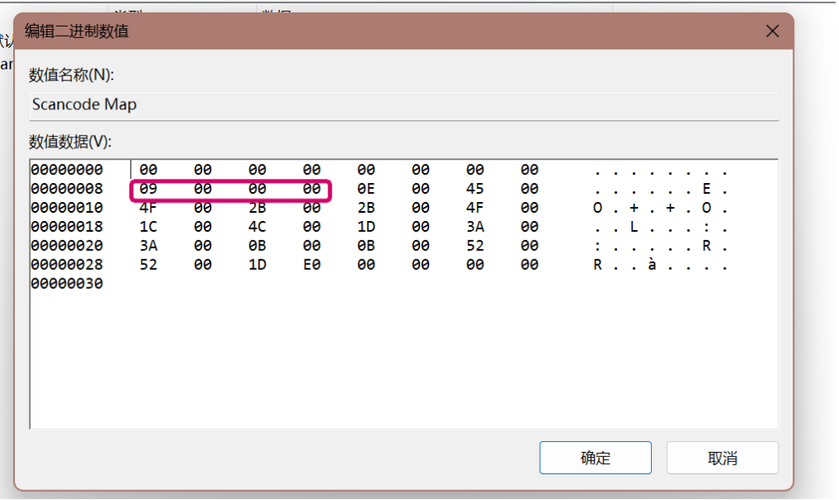Click the offset label 00000000

coord(66,170)
